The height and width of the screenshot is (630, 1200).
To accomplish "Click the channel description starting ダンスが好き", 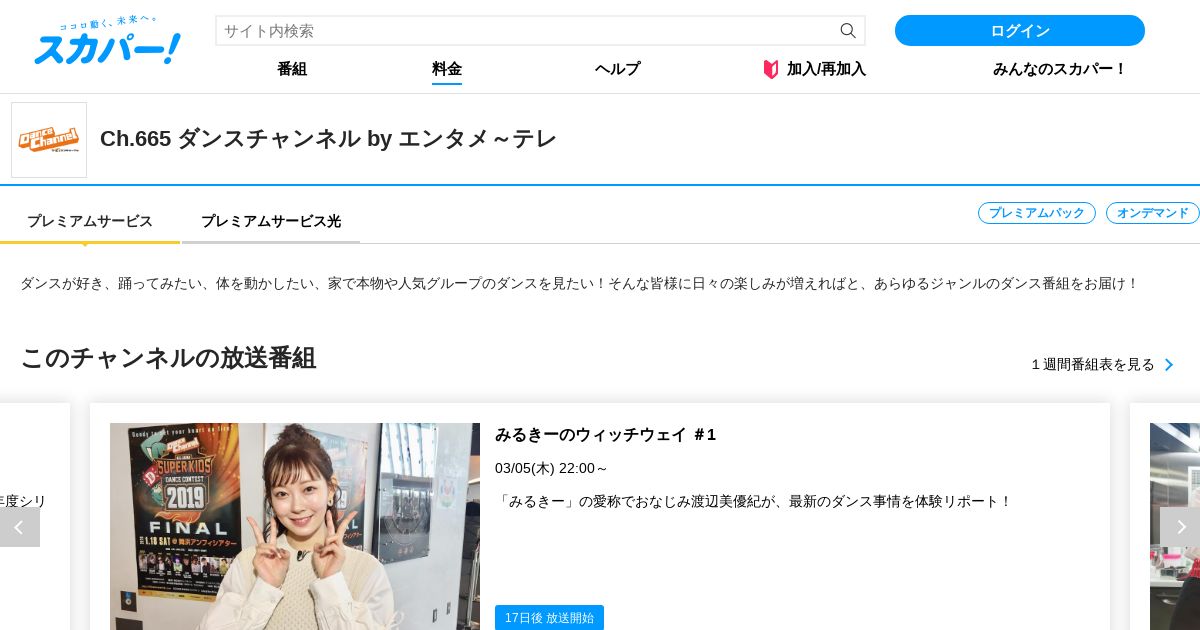I will tap(579, 284).
